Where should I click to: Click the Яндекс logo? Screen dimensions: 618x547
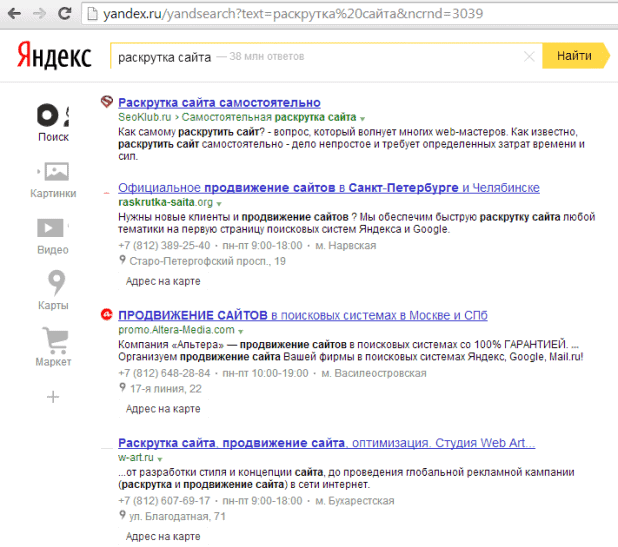pos(54,56)
